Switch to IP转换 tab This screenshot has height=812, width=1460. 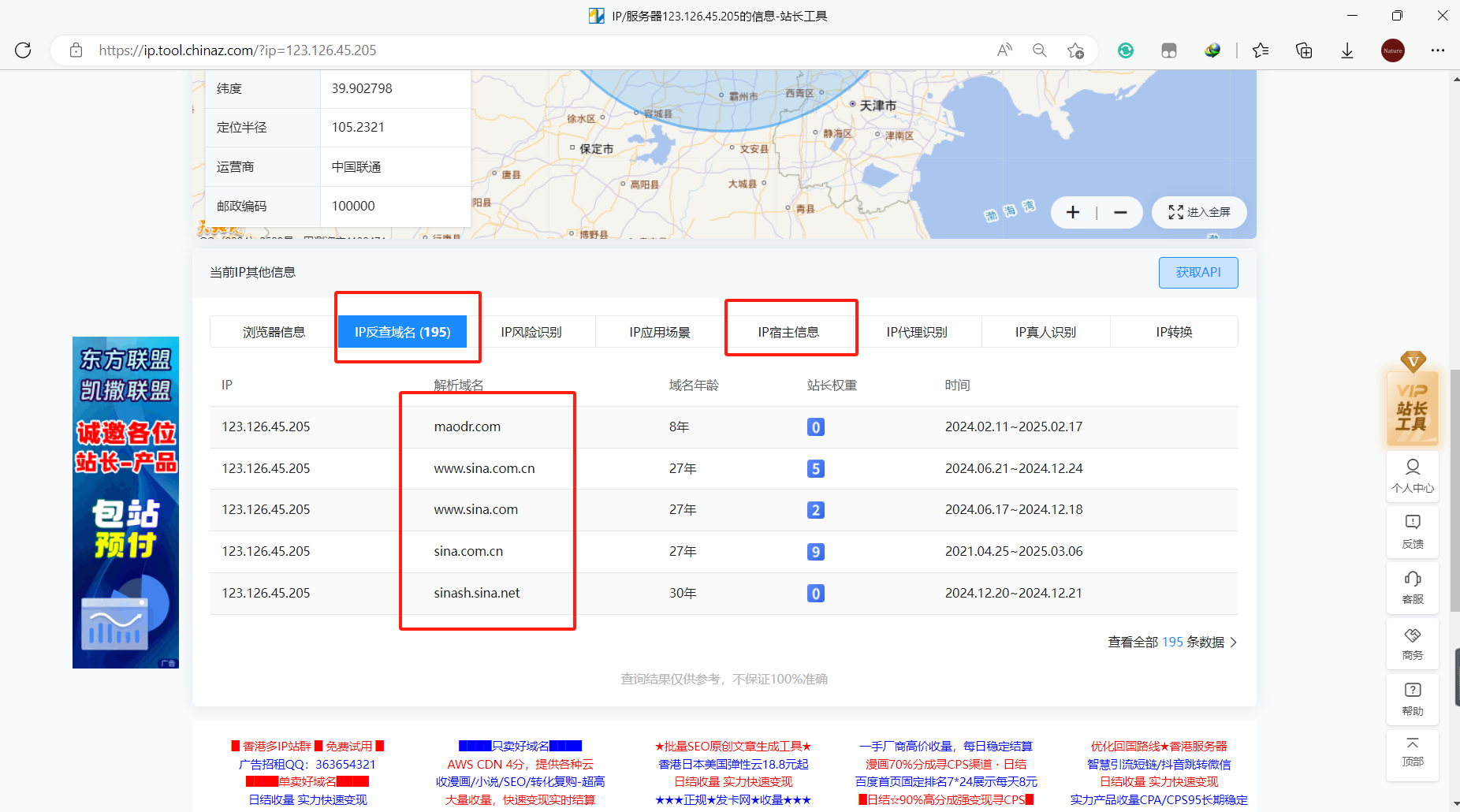tap(1174, 332)
